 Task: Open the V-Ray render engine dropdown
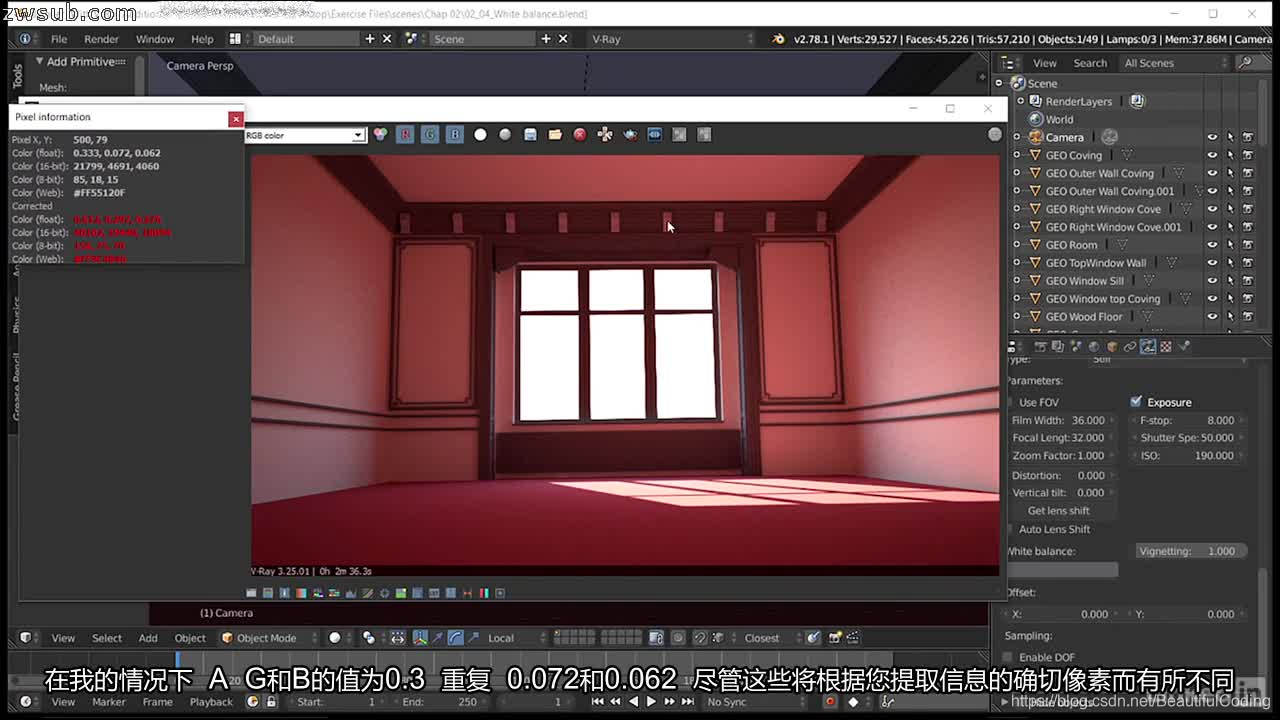click(x=674, y=39)
